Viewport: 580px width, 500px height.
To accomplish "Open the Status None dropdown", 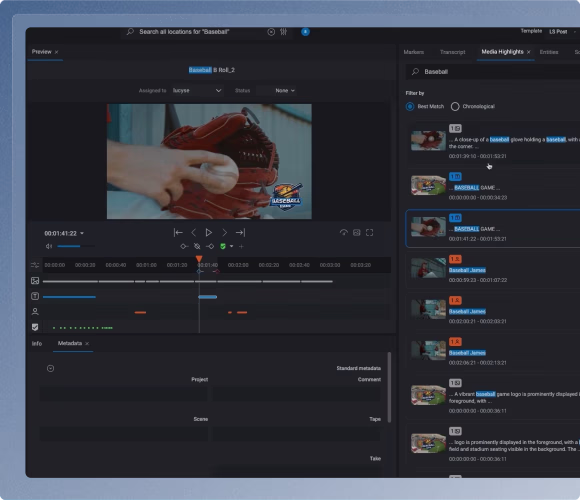I will coord(277,91).
